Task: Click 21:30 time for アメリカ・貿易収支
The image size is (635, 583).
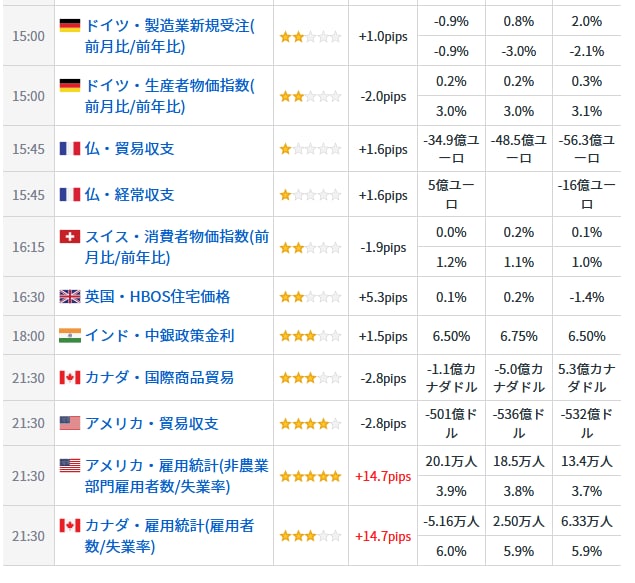Action: 28,423
